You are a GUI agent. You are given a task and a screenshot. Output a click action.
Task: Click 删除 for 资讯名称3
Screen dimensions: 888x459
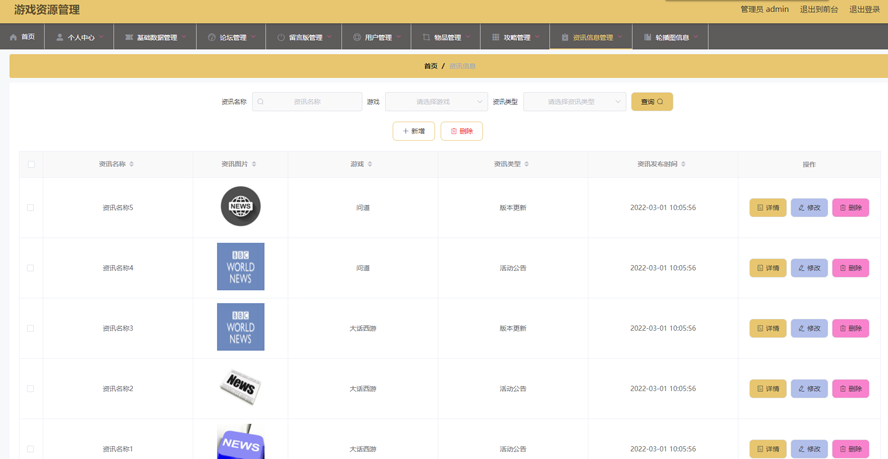point(851,328)
